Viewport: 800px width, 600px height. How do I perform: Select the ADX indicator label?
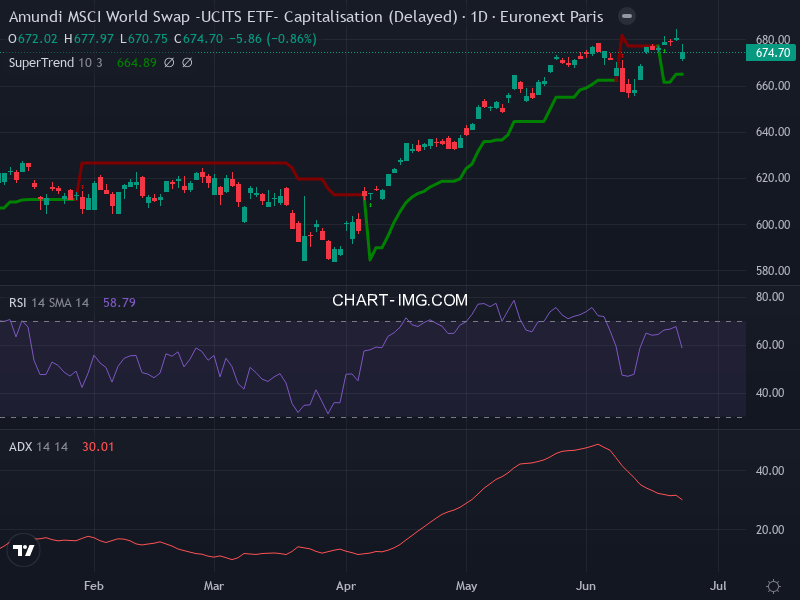point(20,447)
